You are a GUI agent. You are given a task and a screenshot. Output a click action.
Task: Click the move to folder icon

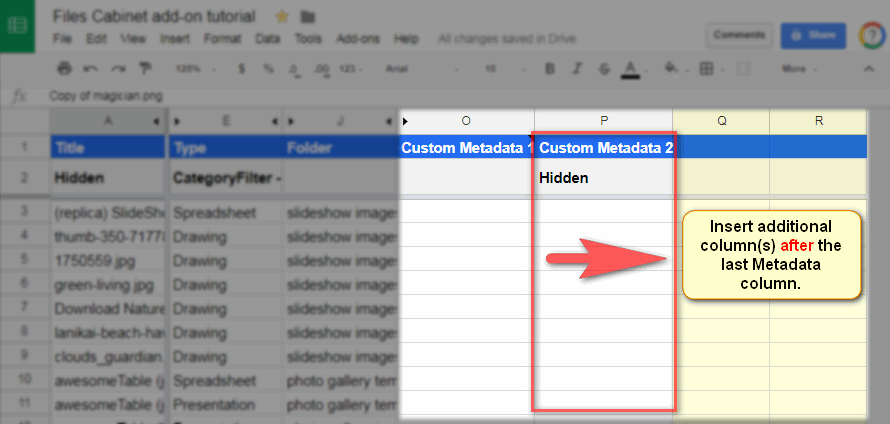coord(308,17)
